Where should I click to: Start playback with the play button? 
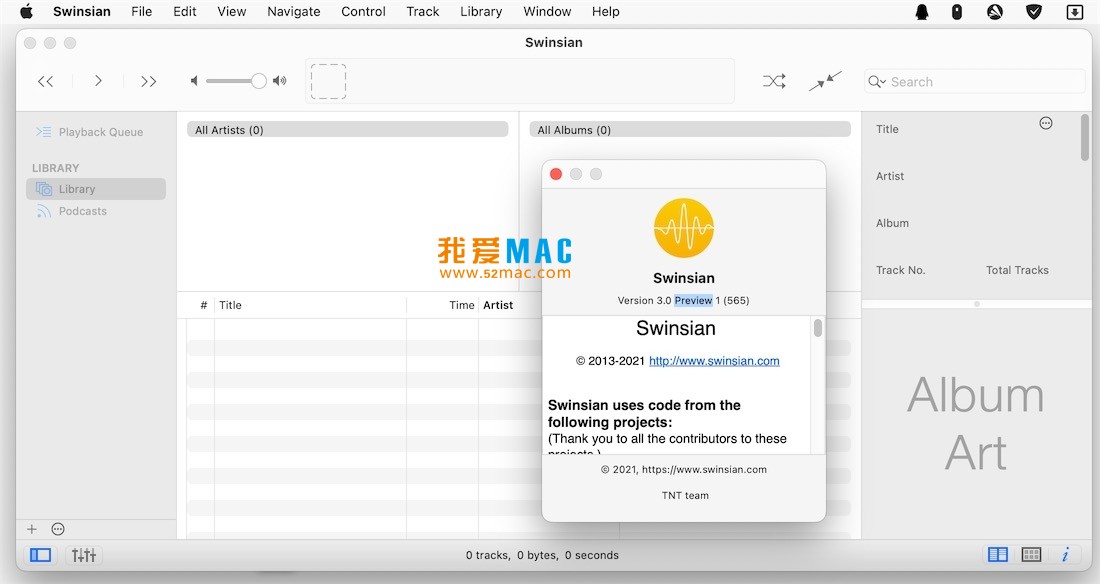98,81
